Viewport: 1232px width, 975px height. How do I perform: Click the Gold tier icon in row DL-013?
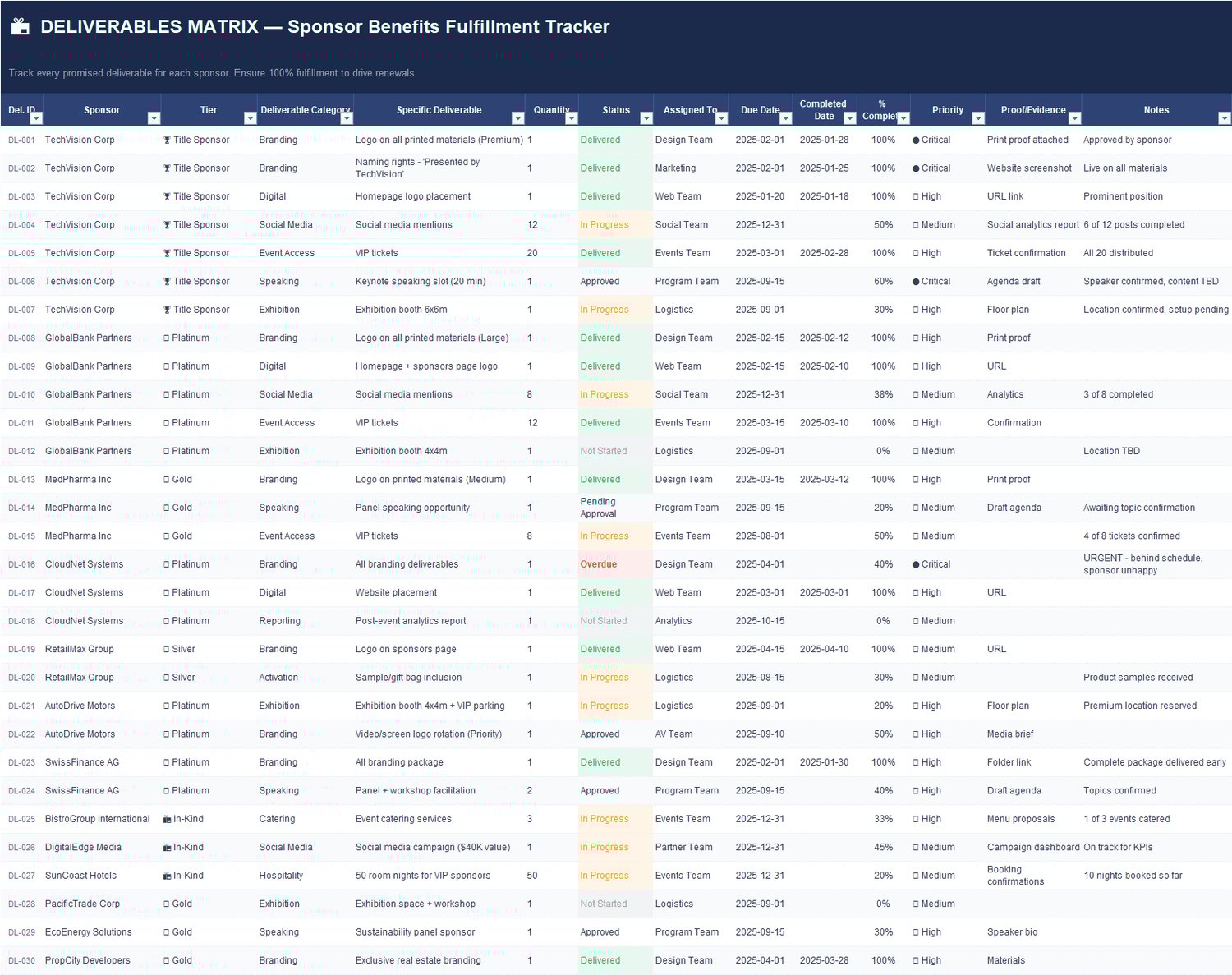pos(167,480)
